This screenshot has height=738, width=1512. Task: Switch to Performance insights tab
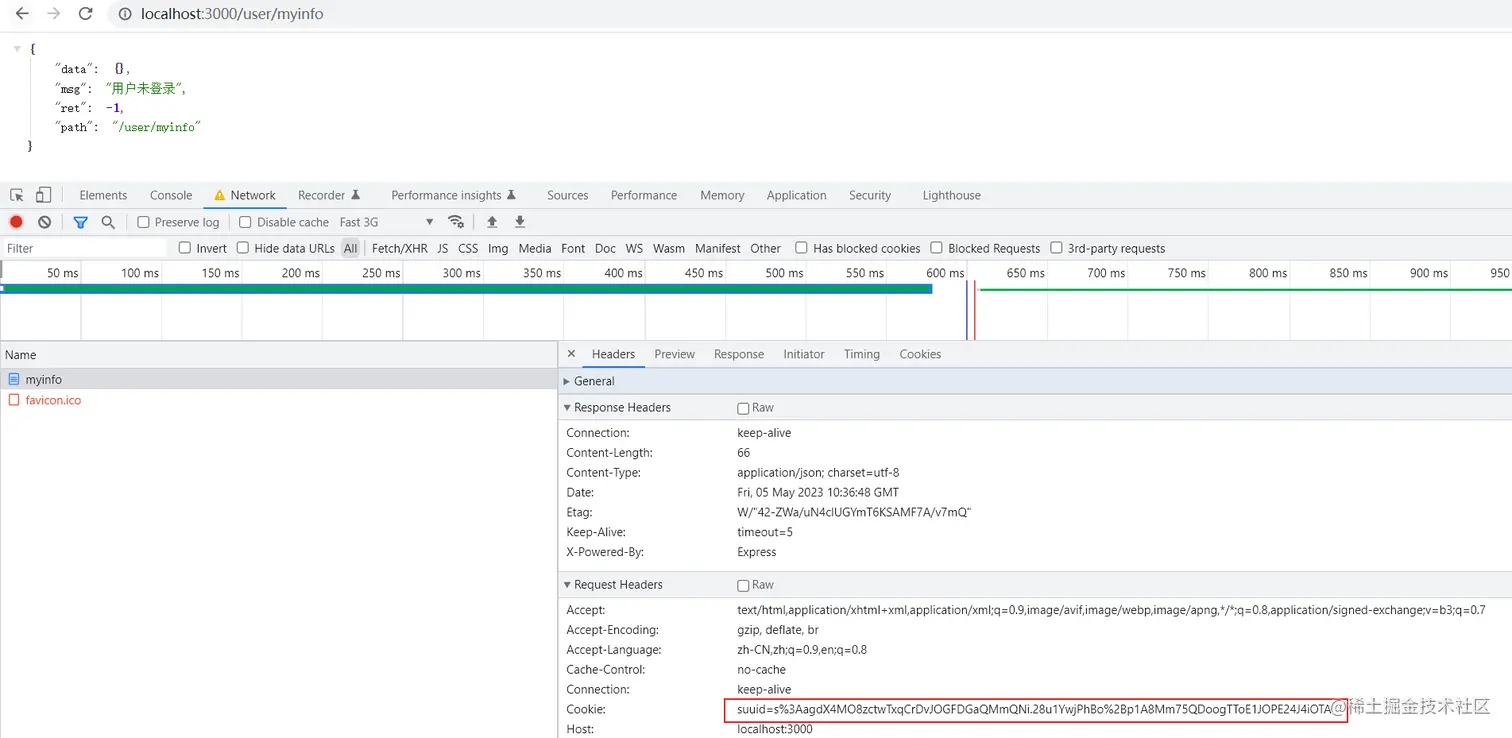coord(454,195)
